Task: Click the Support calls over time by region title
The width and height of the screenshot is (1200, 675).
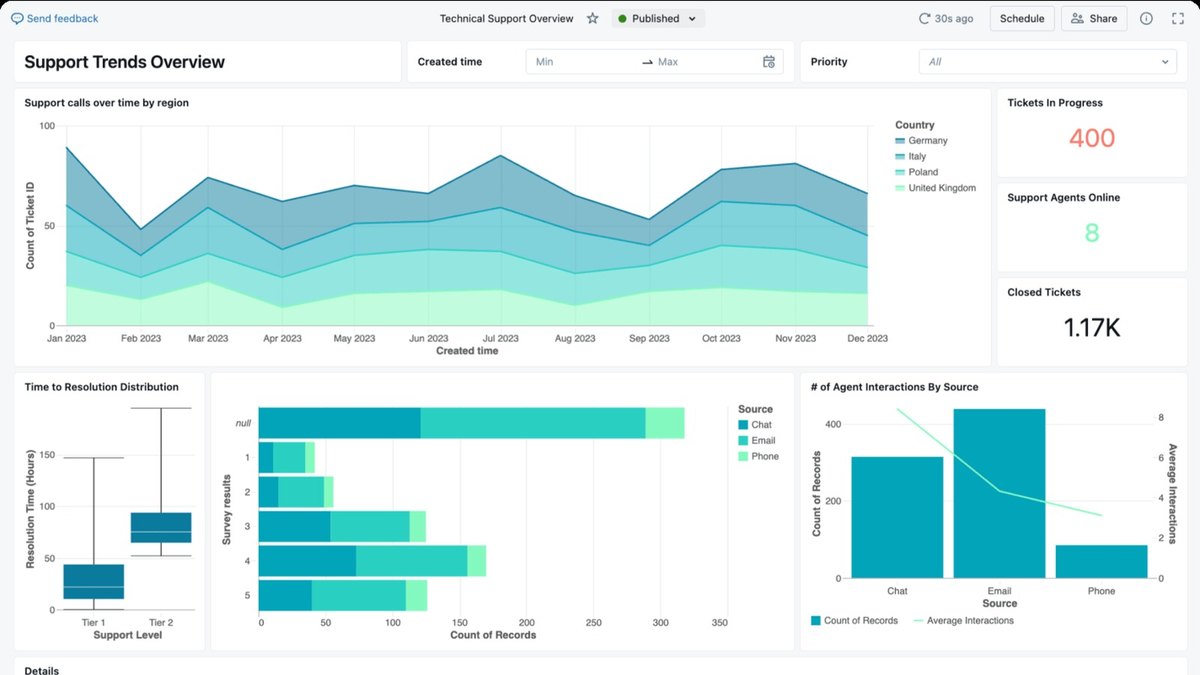Action: point(106,103)
